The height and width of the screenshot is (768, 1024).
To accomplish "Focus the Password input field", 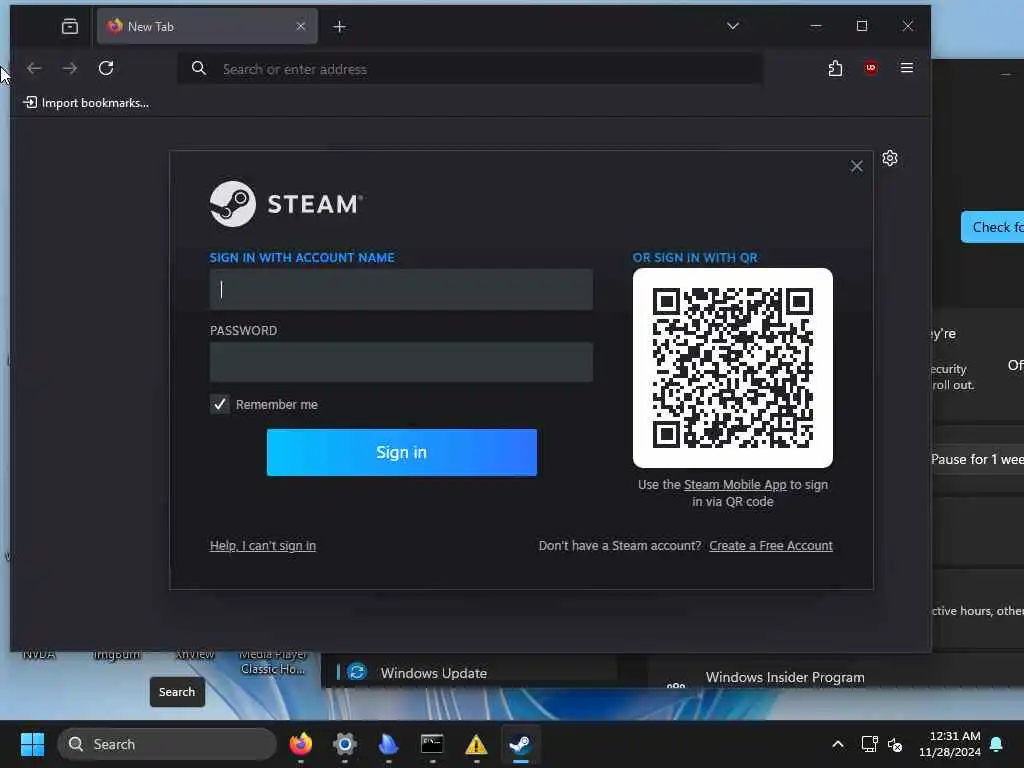I will pos(401,362).
